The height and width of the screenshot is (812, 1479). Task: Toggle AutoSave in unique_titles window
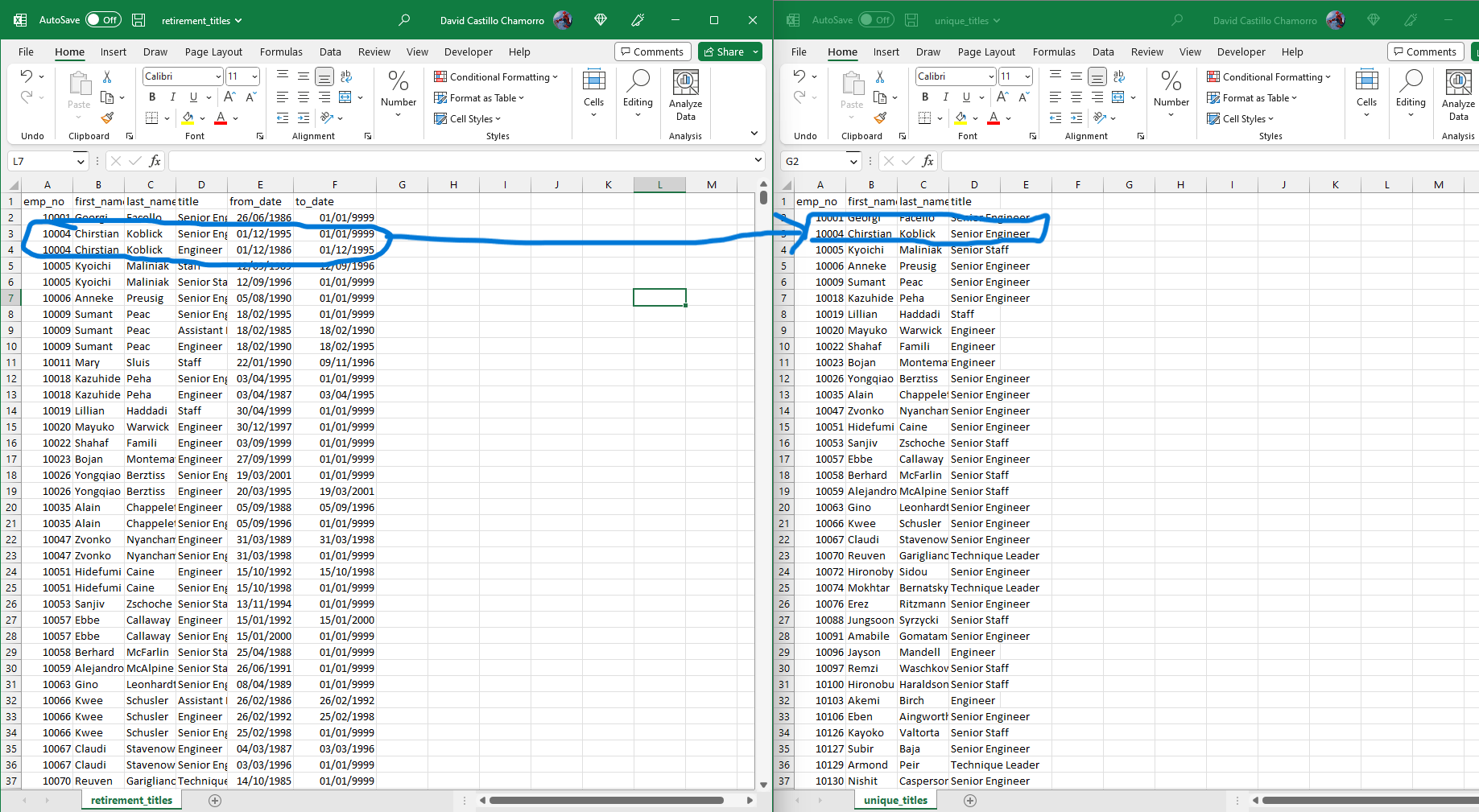(876, 20)
